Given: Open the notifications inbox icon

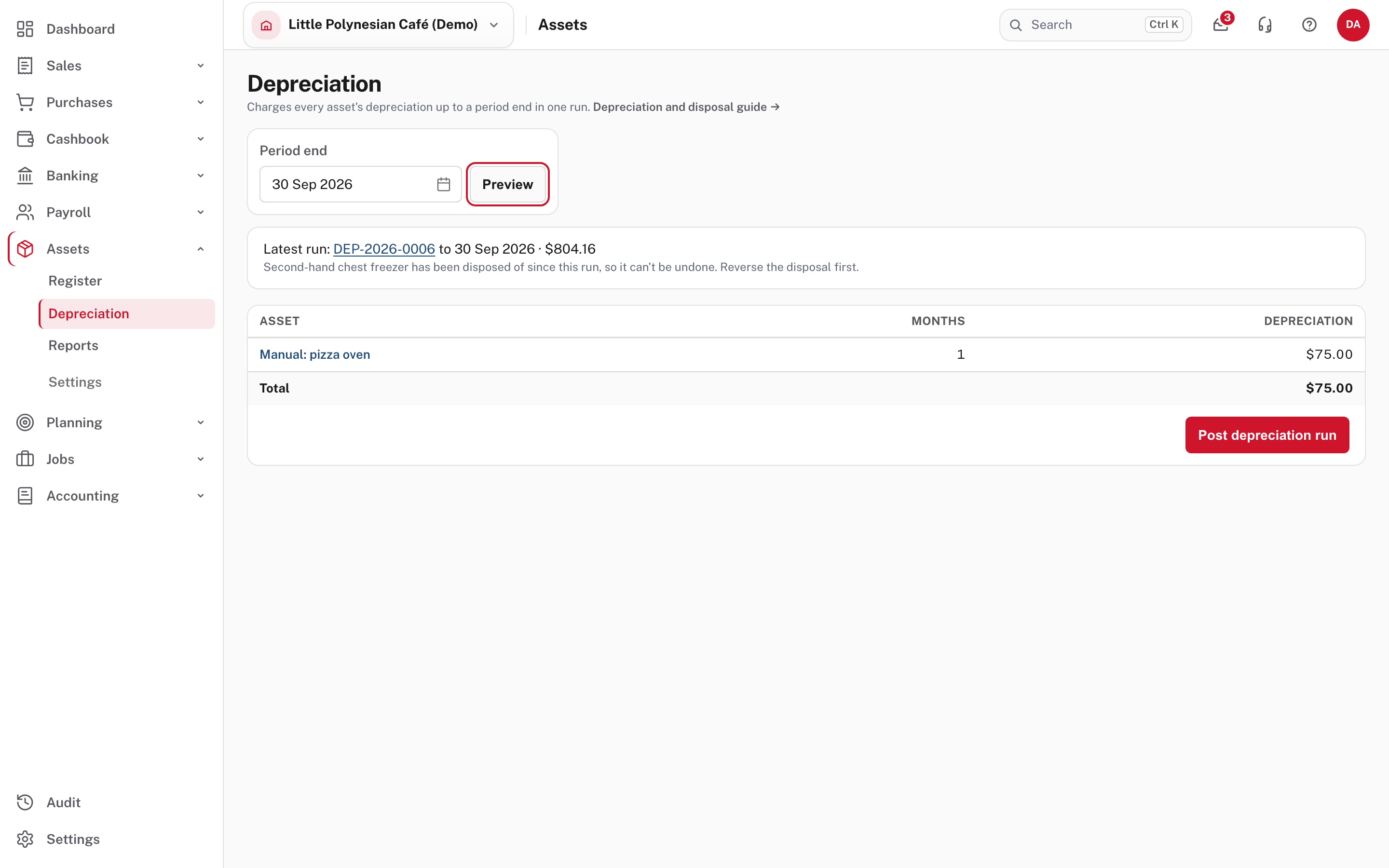Looking at the screenshot, I should [x=1221, y=25].
